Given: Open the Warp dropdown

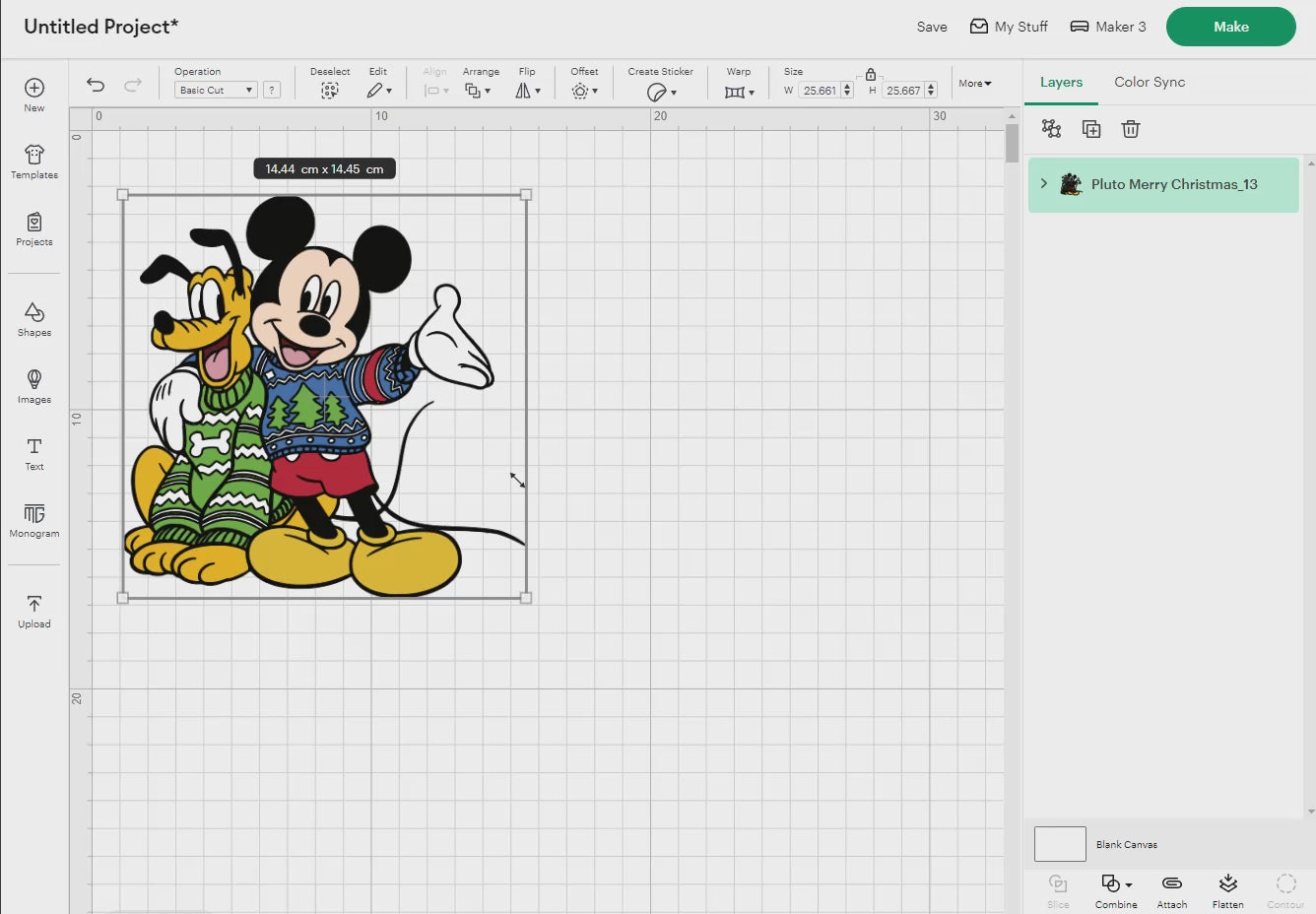Looking at the screenshot, I should [739, 92].
